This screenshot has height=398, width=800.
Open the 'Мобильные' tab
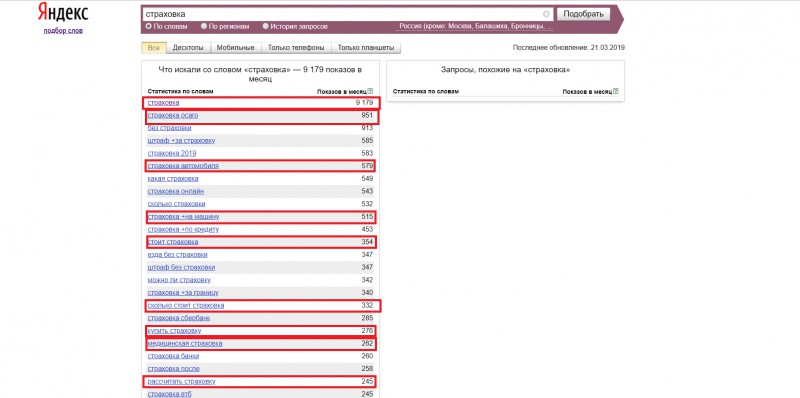click(236, 48)
